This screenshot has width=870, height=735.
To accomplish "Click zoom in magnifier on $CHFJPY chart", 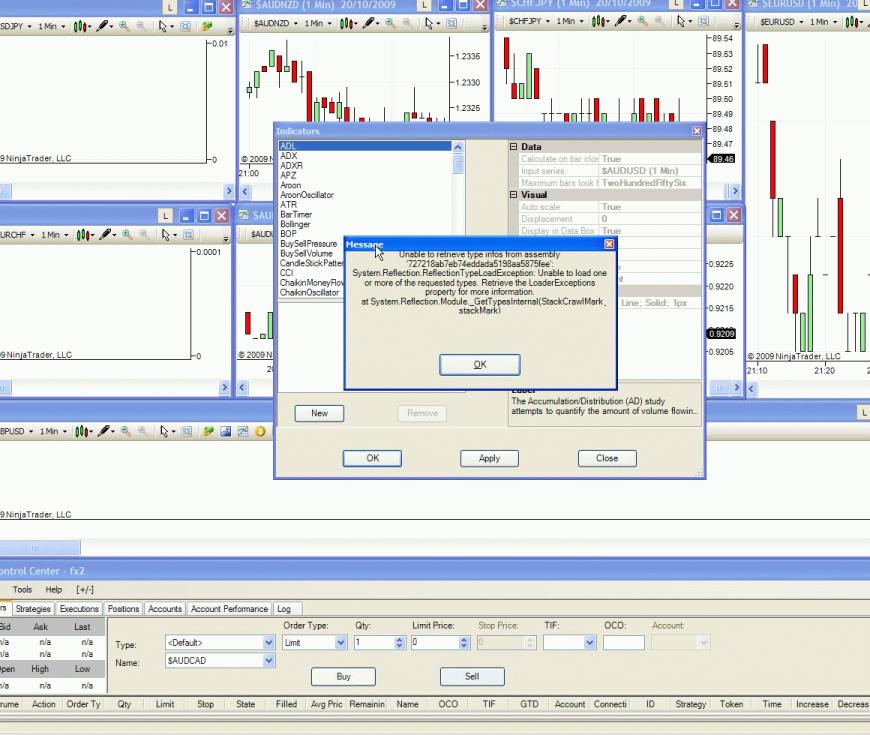I will click(x=642, y=21).
